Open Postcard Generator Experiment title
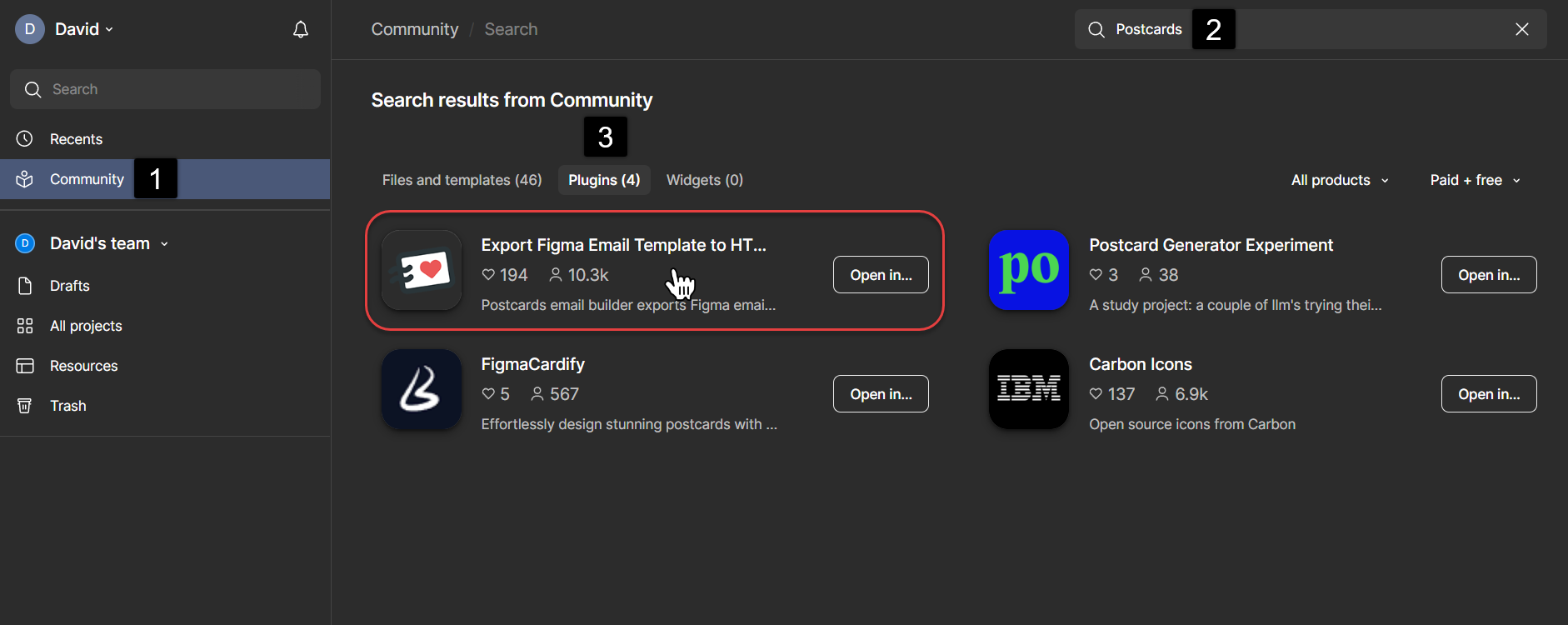 (x=1211, y=245)
